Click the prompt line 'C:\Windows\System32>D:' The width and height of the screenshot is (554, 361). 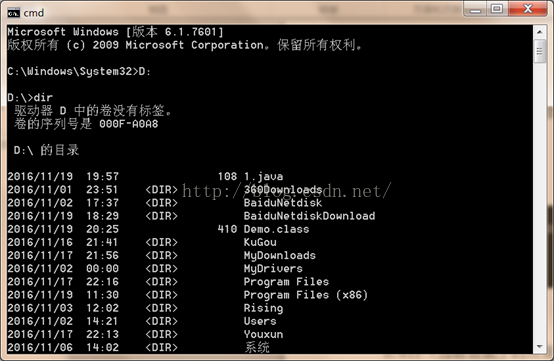(x=79, y=71)
